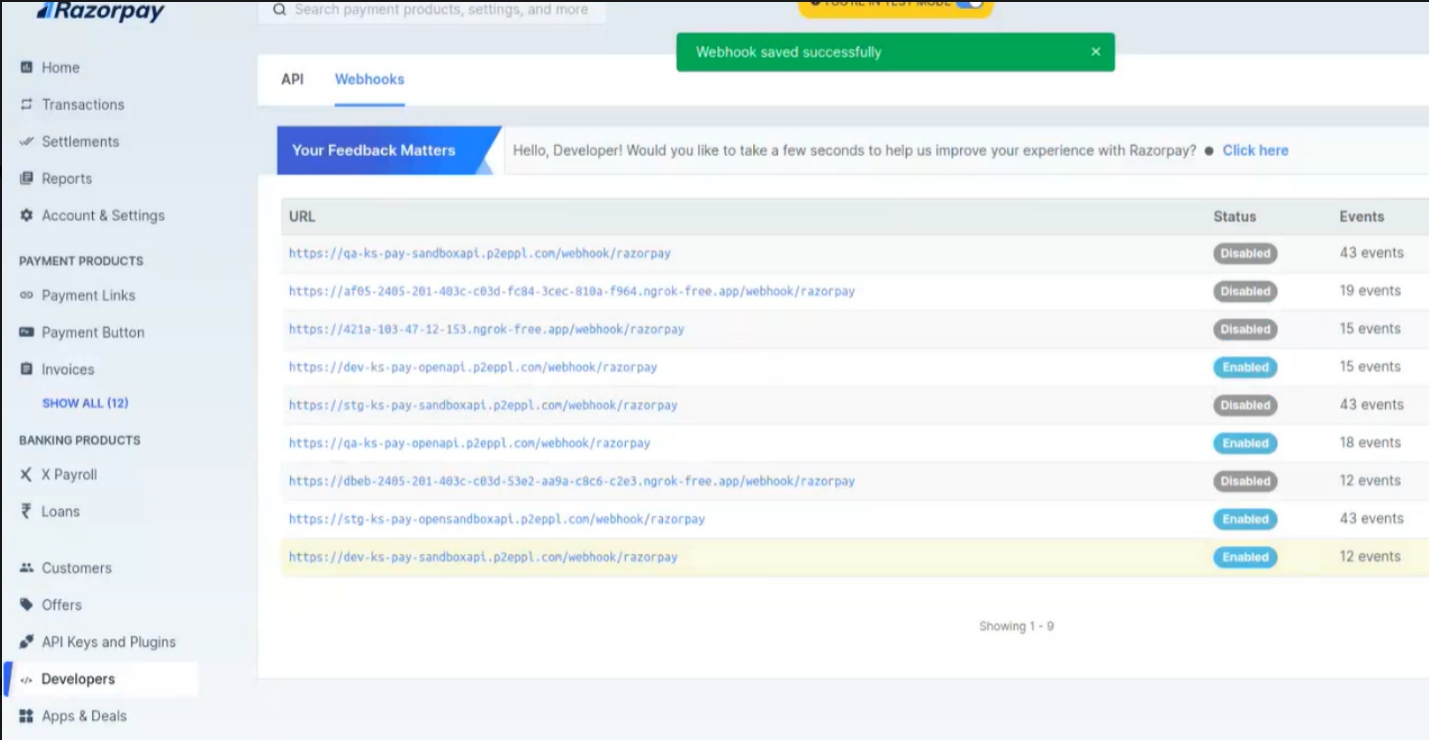Open the qa-ks-pay-openapi webhook URL
Image resolution: width=1429 pixels, height=740 pixels.
[x=469, y=443]
